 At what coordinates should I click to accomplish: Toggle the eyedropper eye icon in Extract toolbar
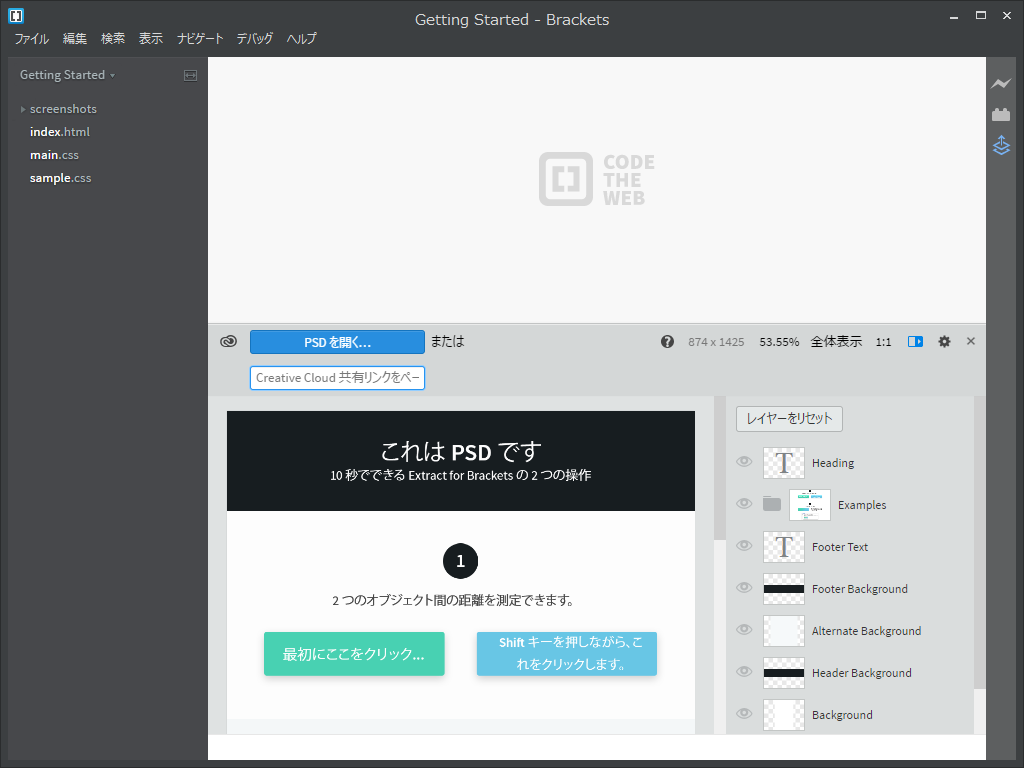(228, 341)
